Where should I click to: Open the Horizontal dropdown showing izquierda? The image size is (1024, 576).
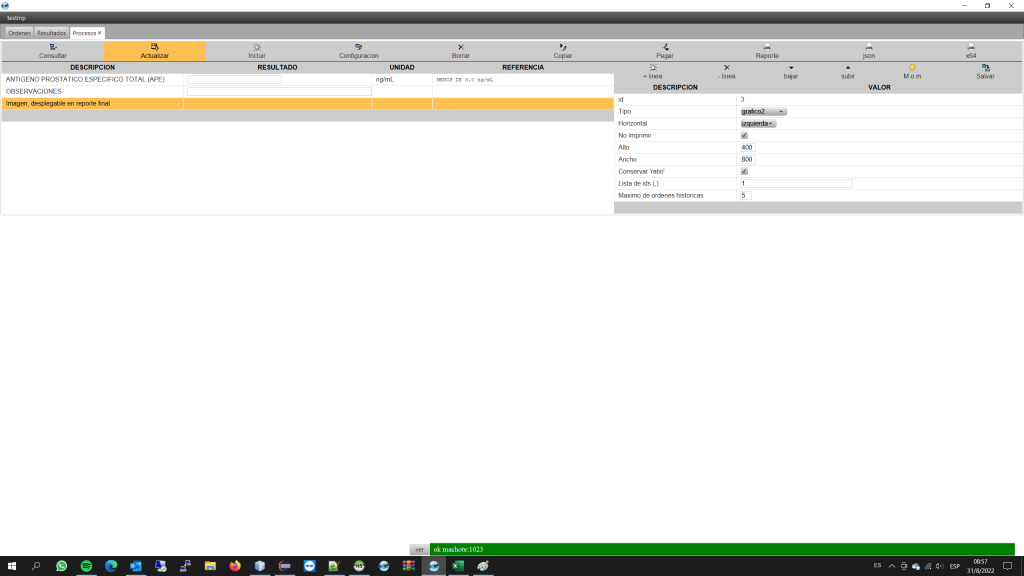coord(758,123)
